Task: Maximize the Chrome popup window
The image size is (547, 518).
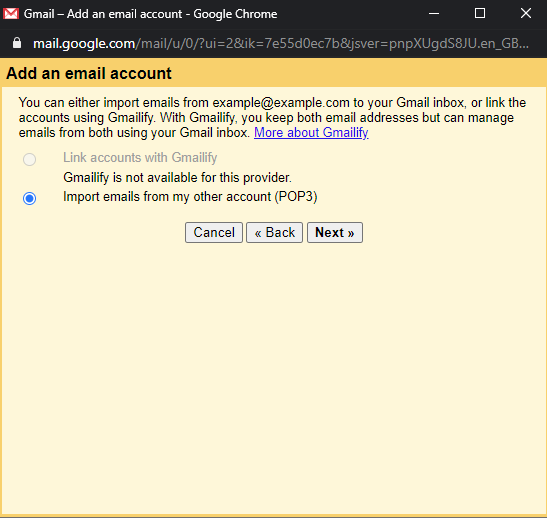Action: coord(480,14)
